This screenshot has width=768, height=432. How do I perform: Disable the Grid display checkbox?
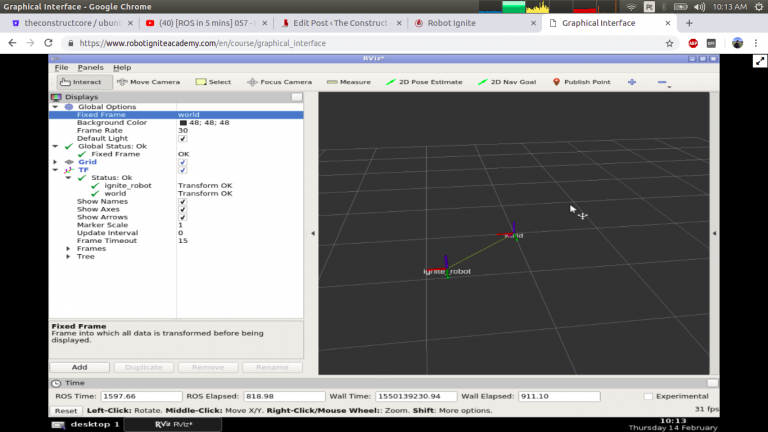click(x=183, y=162)
